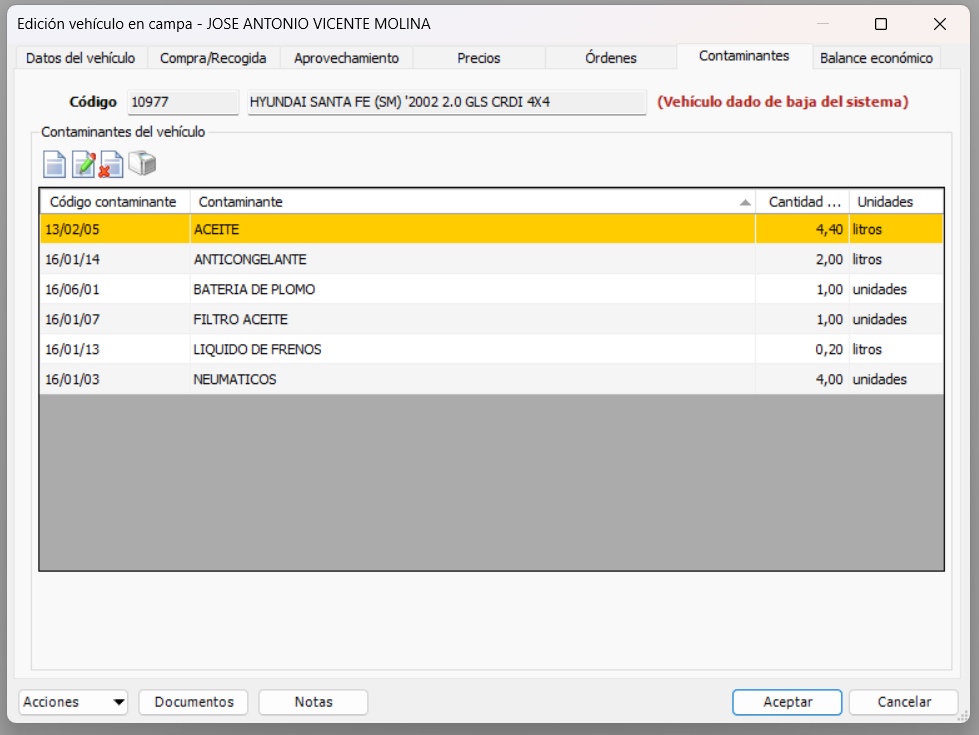Select the BATERIA DE PLOMO row
979x735 pixels.
point(400,289)
